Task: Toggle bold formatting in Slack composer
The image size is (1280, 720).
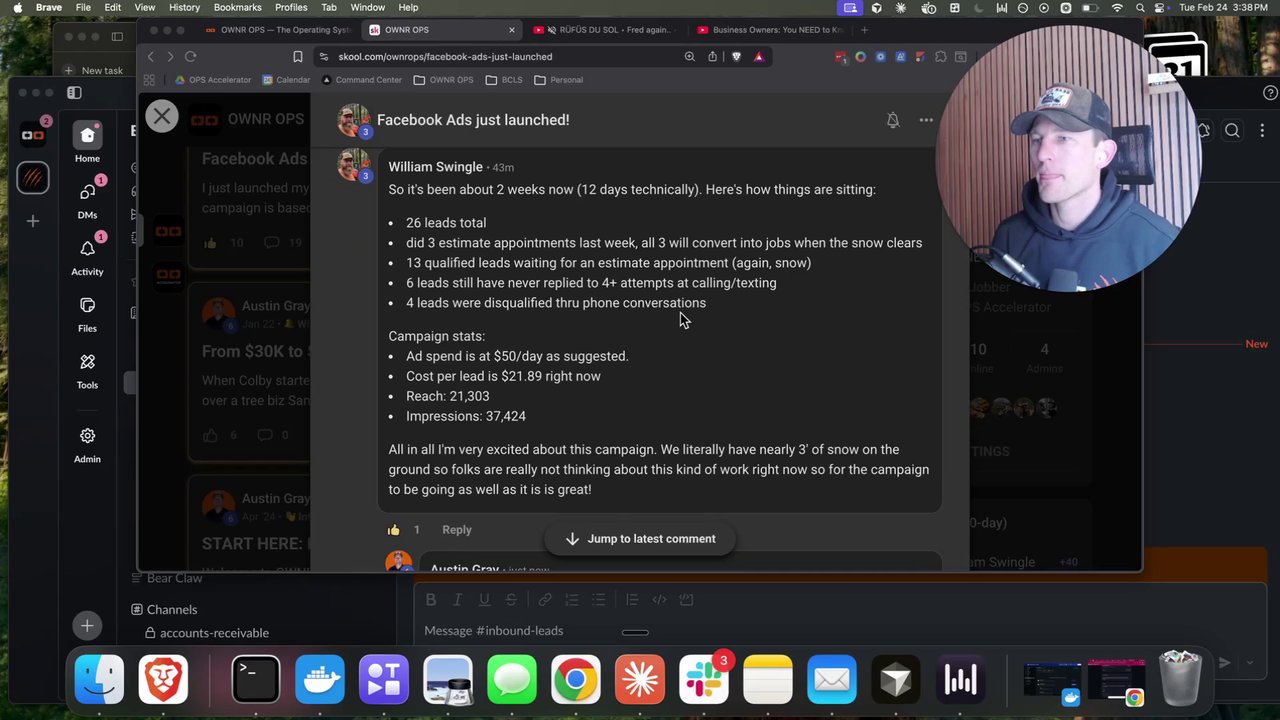Action: click(x=431, y=600)
